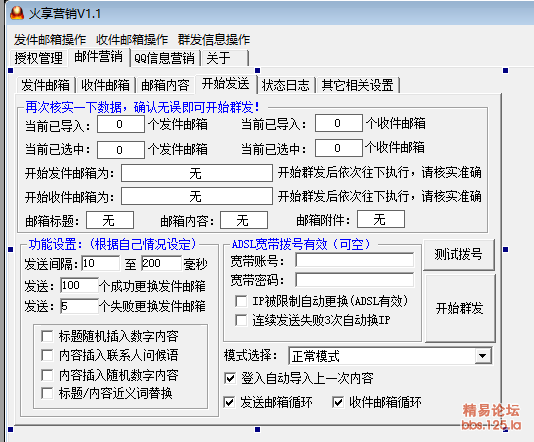The image size is (534, 442).
Task: Open the 模式选择 dropdown arrow
Action: [482, 356]
